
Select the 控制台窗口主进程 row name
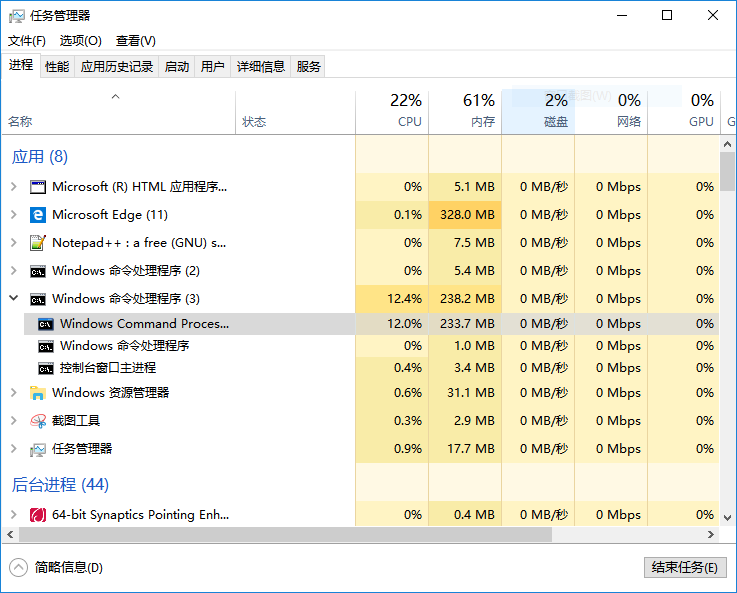point(108,368)
